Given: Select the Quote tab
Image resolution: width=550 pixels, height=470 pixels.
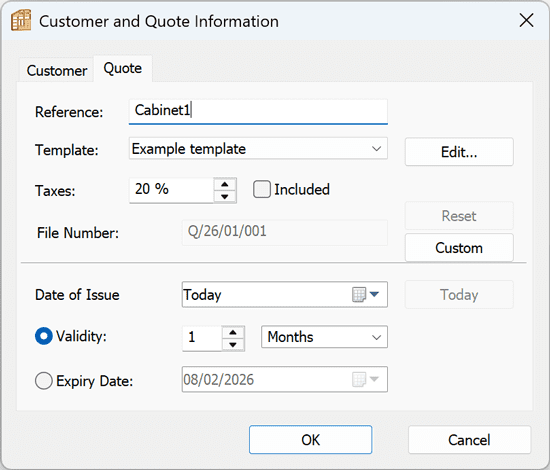Looking at the screenshot, I should (x=123, y=68).
